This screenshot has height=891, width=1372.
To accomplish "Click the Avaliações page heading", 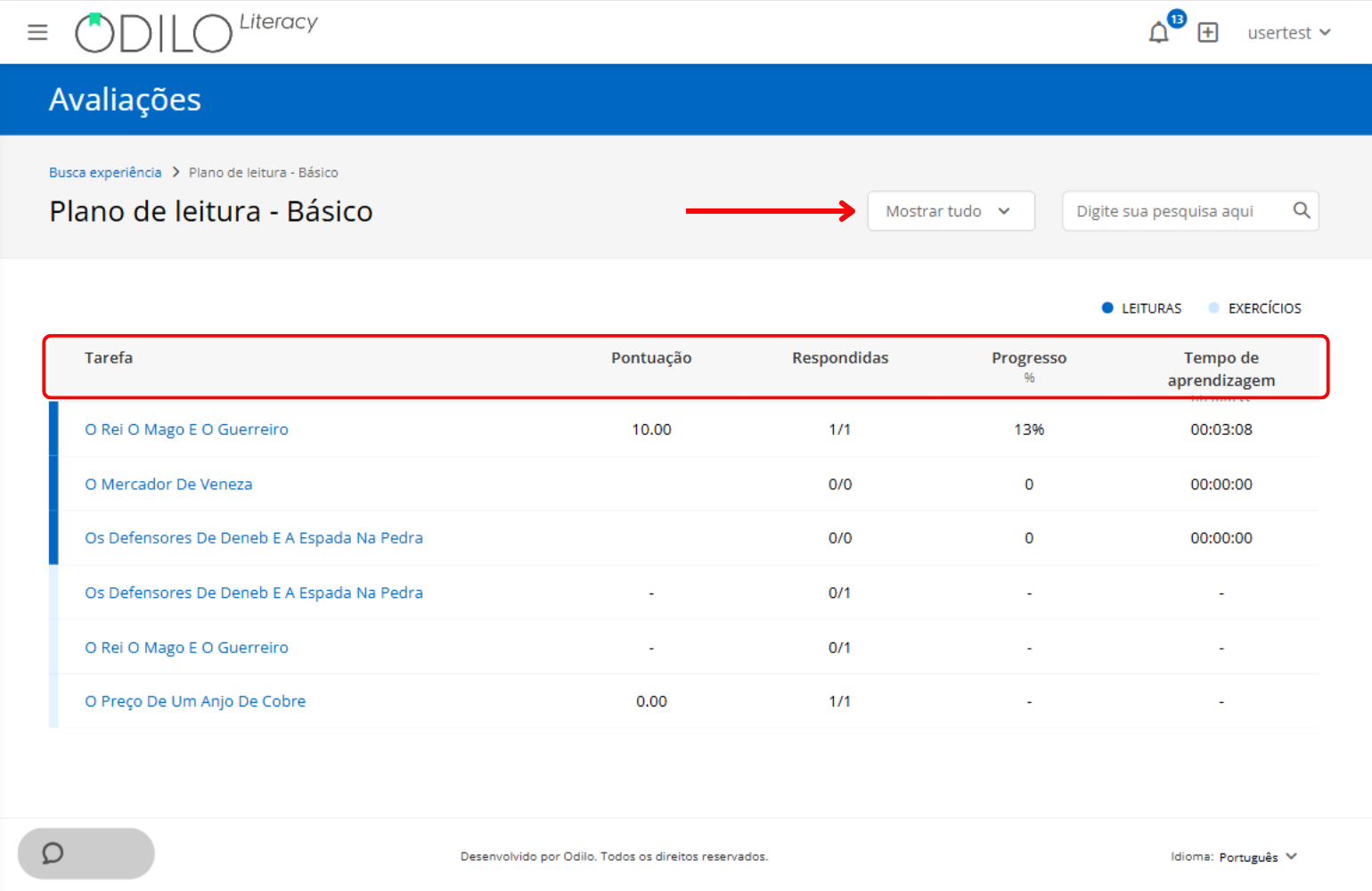I will pyautogui.click(x=125, y=100).
